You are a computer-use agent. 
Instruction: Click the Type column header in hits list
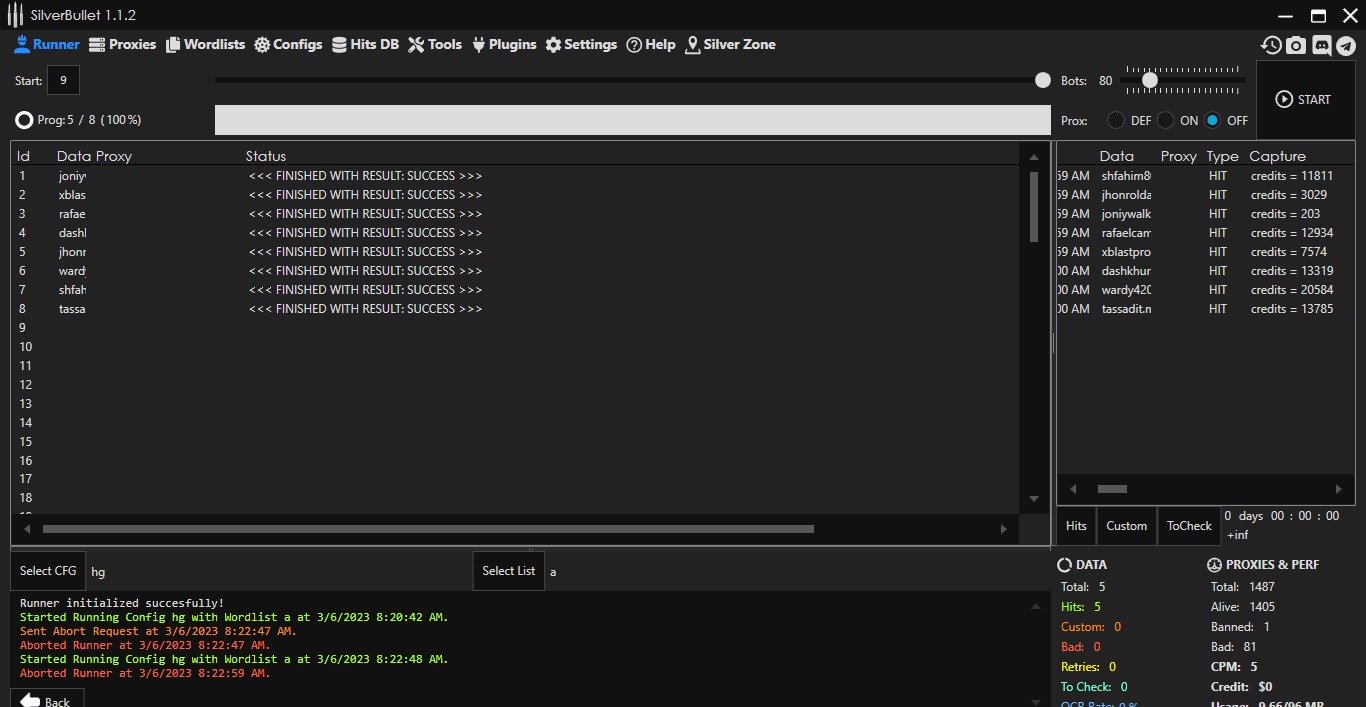pyautogui.click(x=1222, y=156)
